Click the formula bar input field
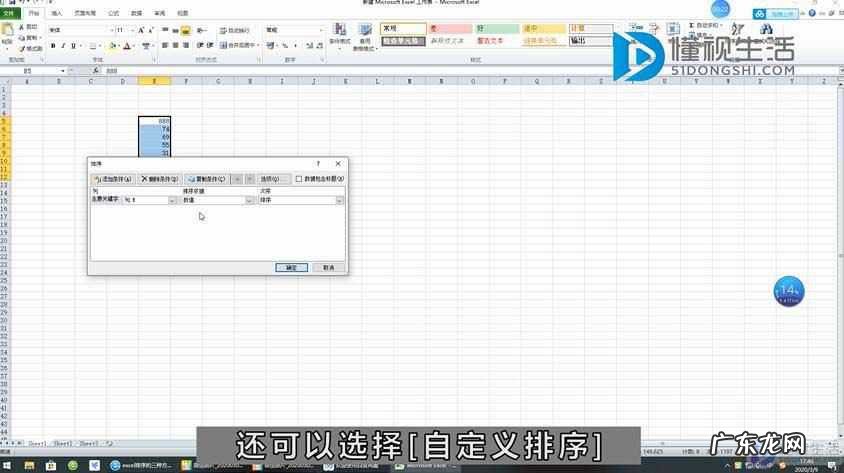Image resolution: width=844 pixels, height=473 pixels. coord(468,70)
